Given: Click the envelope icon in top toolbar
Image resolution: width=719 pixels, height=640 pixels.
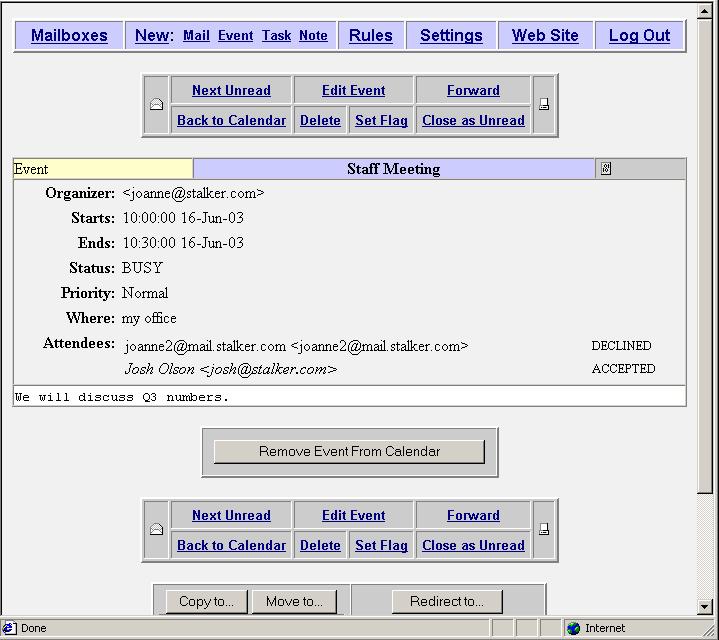Looking at the screenshot, I should pos(156,105).
